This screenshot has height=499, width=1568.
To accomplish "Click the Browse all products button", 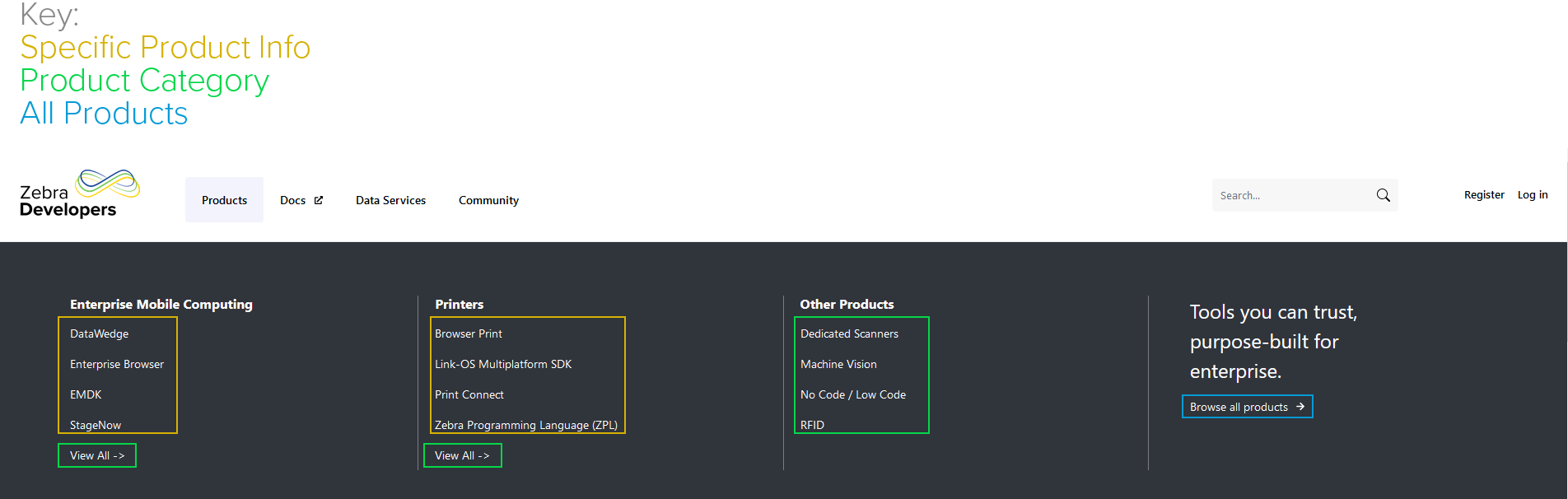I will pyautogui.click(x=1247, y=407).
